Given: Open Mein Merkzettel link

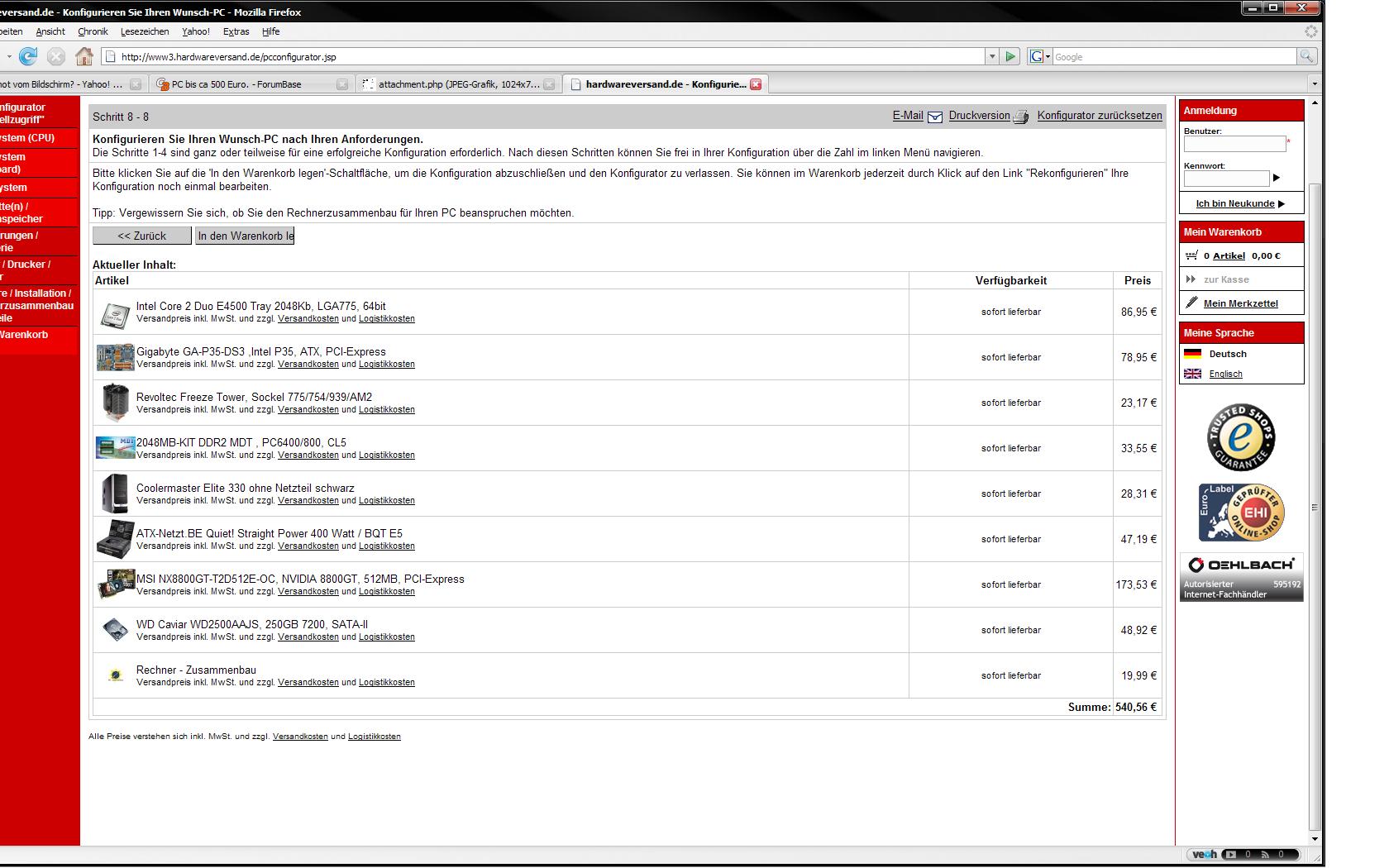Looking at the screenshot, I should click(1240, 303).
